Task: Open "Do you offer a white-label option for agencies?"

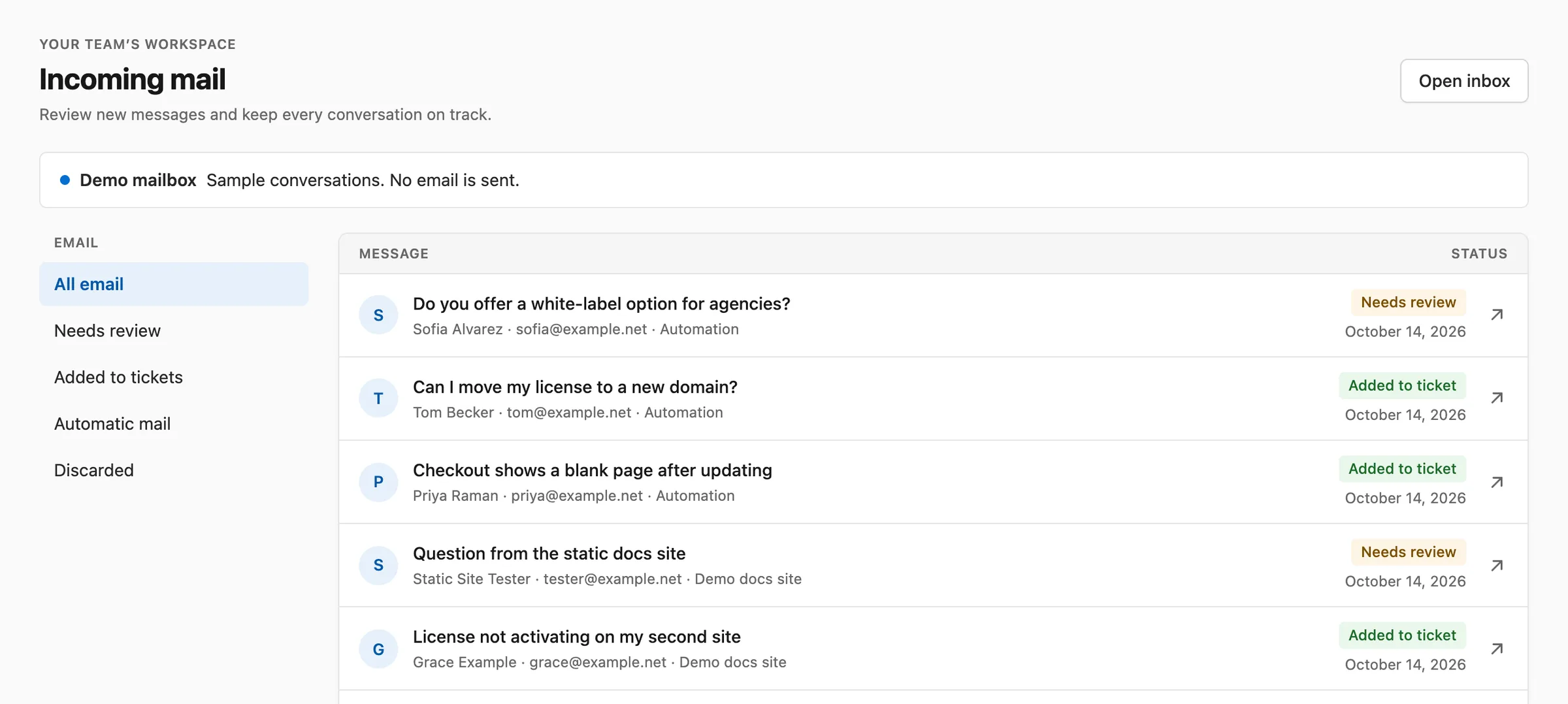Action: point(601,304)
